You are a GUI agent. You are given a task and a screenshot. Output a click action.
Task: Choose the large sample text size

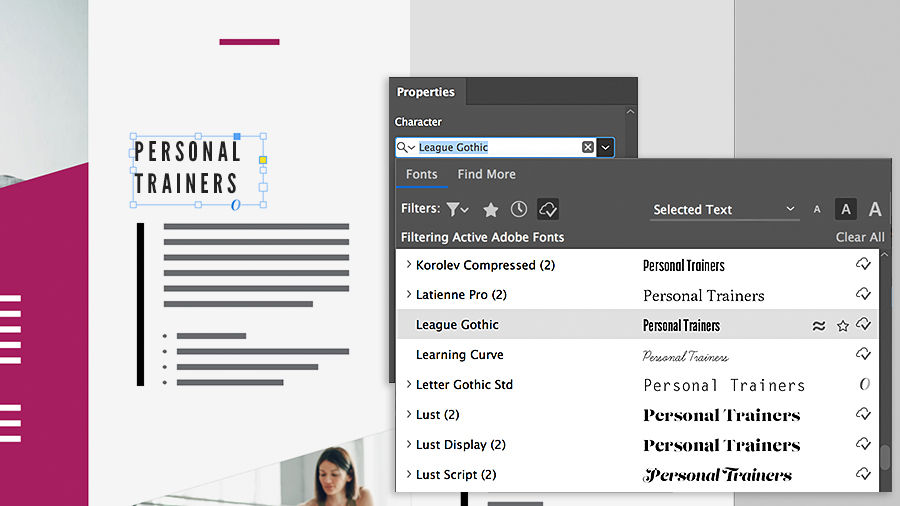coord(875,209)
